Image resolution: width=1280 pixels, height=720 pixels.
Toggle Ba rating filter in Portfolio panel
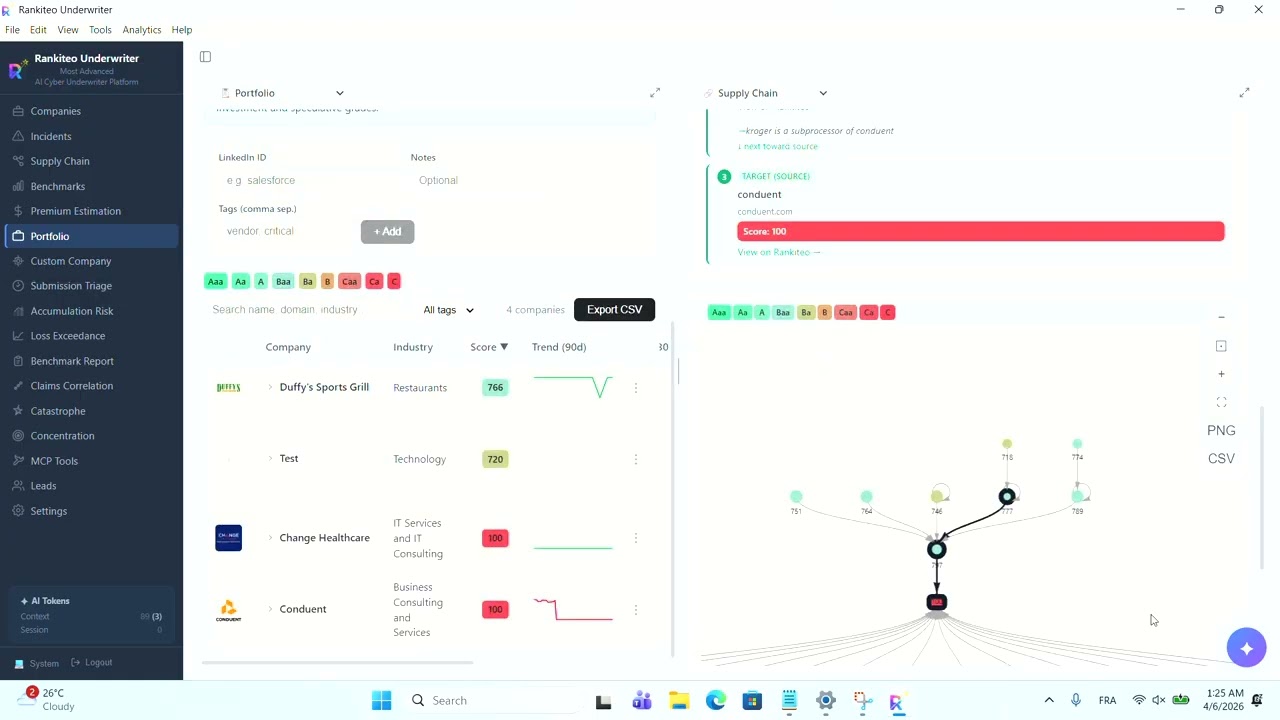[307, 282]
